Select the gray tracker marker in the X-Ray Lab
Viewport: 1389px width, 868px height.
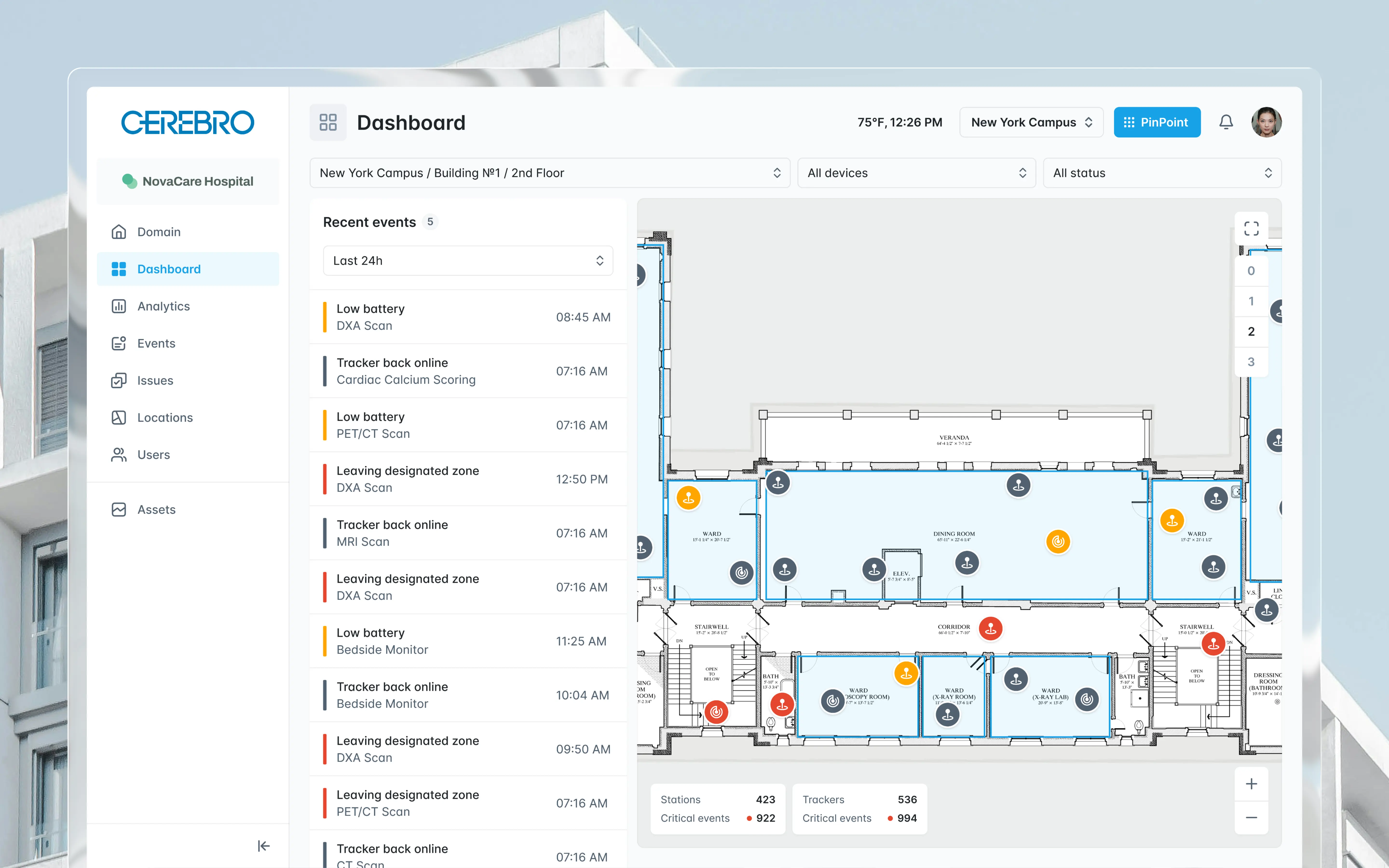point(1016,680)
